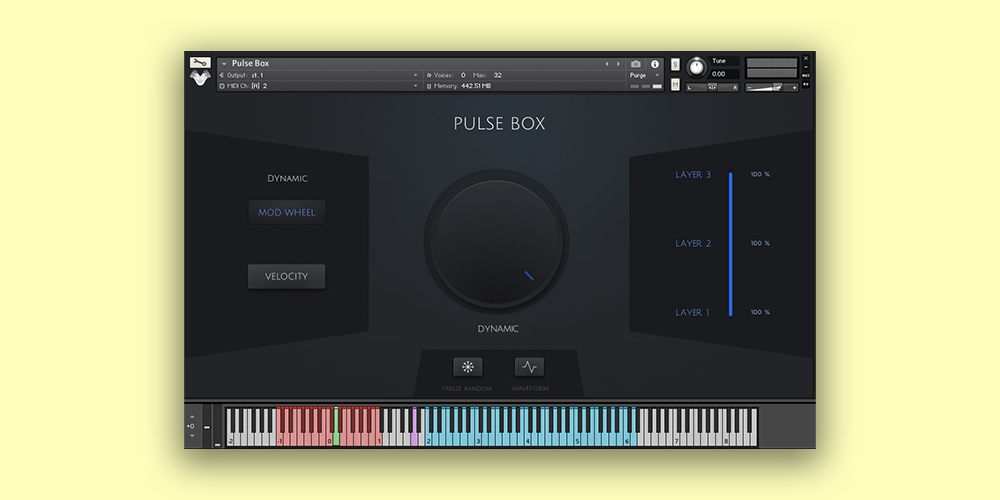1000x500 pixels.
Task: Go to previous instrument preset arrow
Action: pos(606,64)
